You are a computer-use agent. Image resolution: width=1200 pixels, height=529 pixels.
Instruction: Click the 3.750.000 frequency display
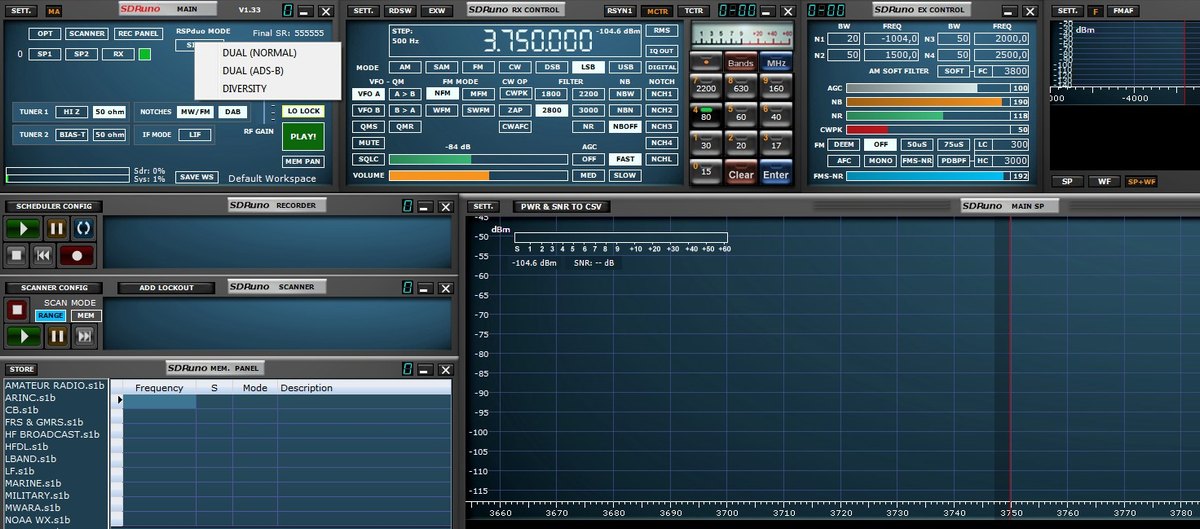(x=537, y=41)
